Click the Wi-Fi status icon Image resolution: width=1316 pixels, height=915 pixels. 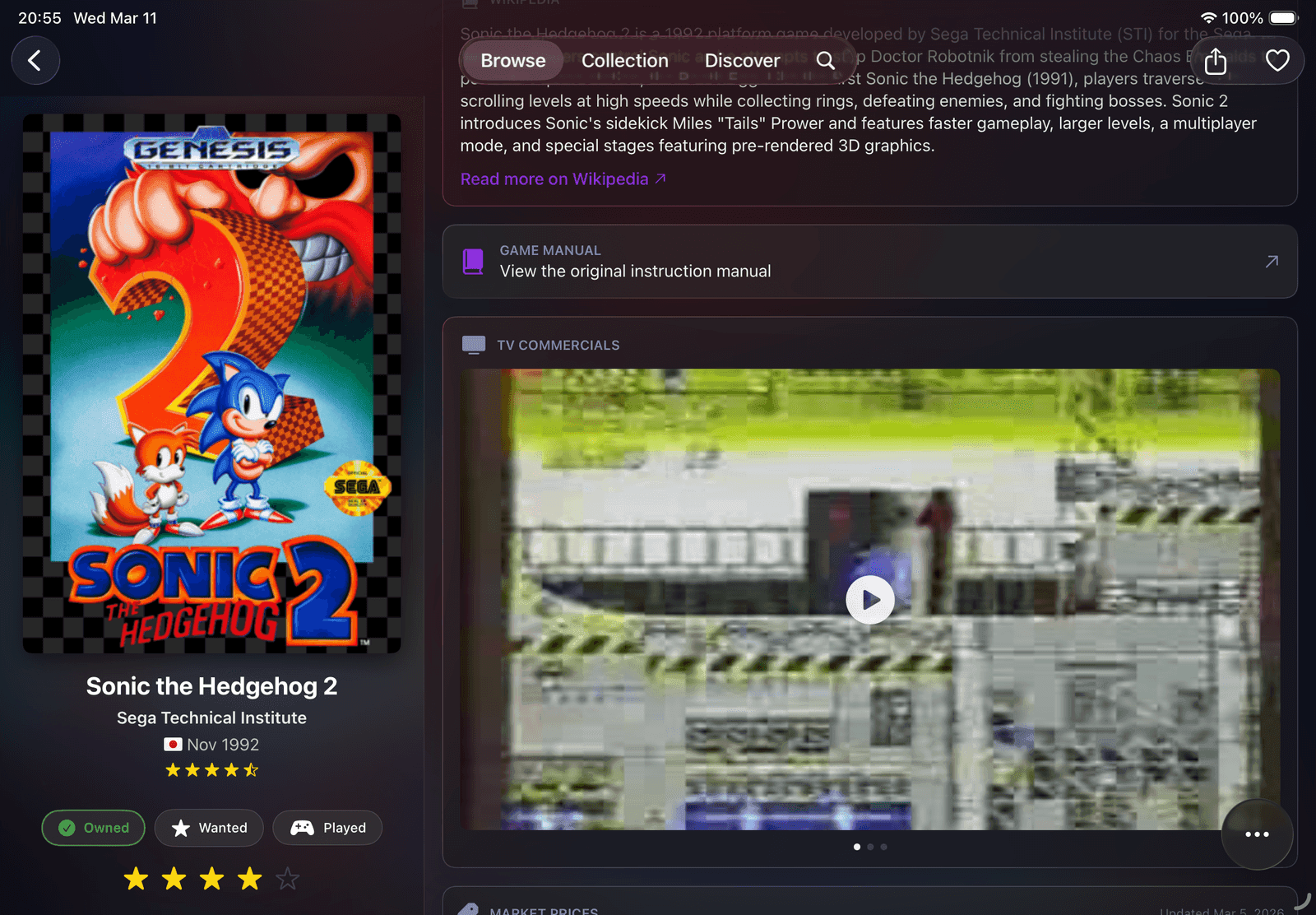1208,18
